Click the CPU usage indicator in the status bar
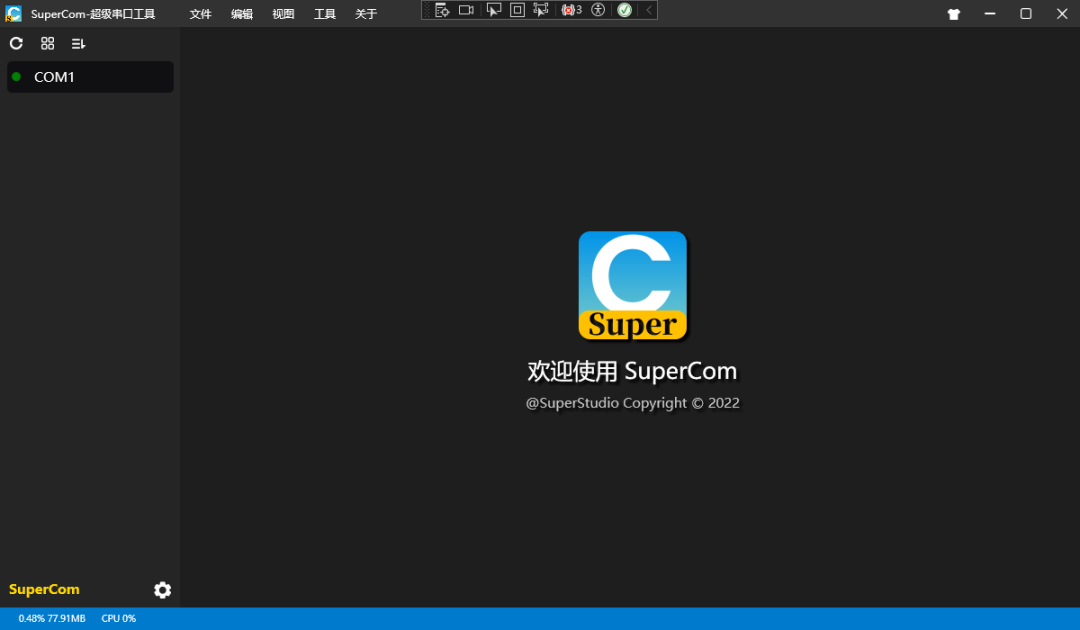The image size is (1080, 630). click(x=118, y=618)
